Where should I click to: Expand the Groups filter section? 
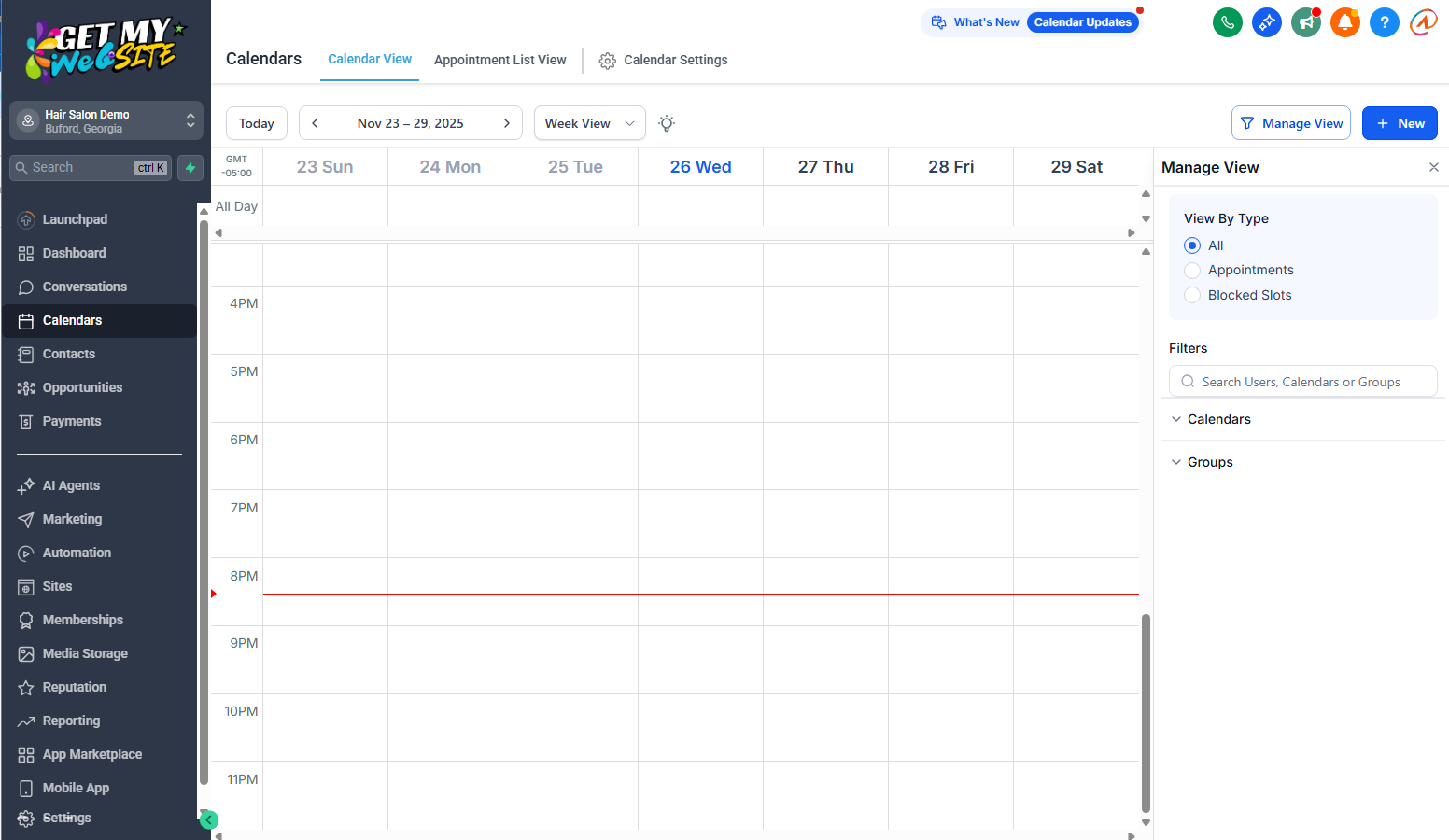click(1209, 462)
